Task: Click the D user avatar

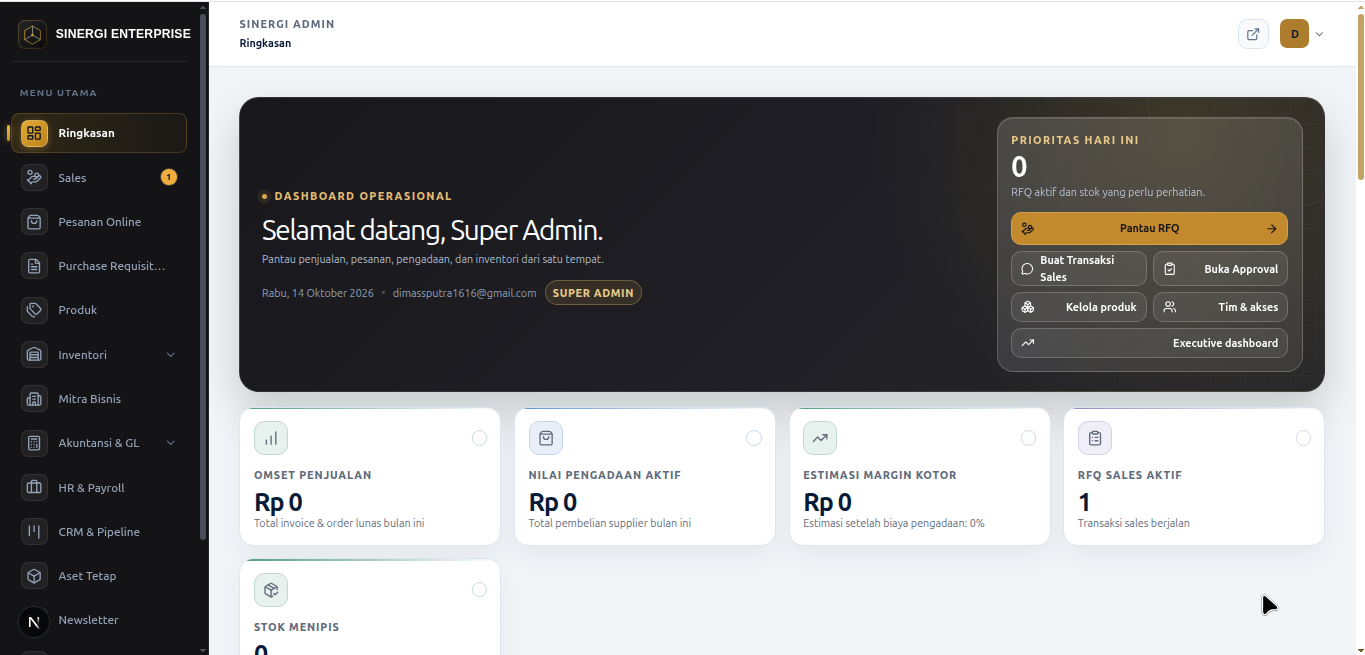Action: click(1294, 34)
